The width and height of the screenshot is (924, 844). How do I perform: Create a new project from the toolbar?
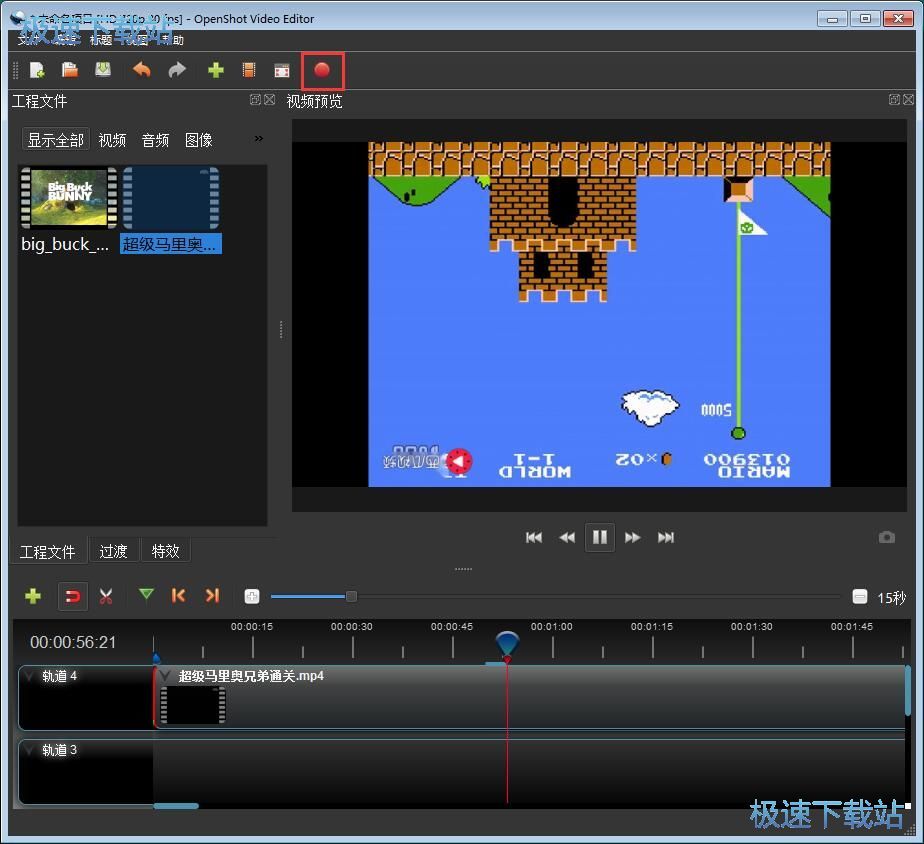37,70
